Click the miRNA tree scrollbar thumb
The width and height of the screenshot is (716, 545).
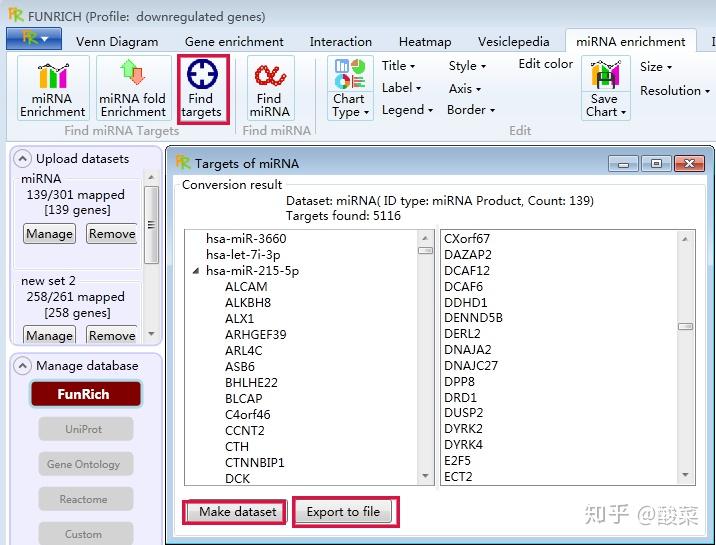[x=425, y=250]
